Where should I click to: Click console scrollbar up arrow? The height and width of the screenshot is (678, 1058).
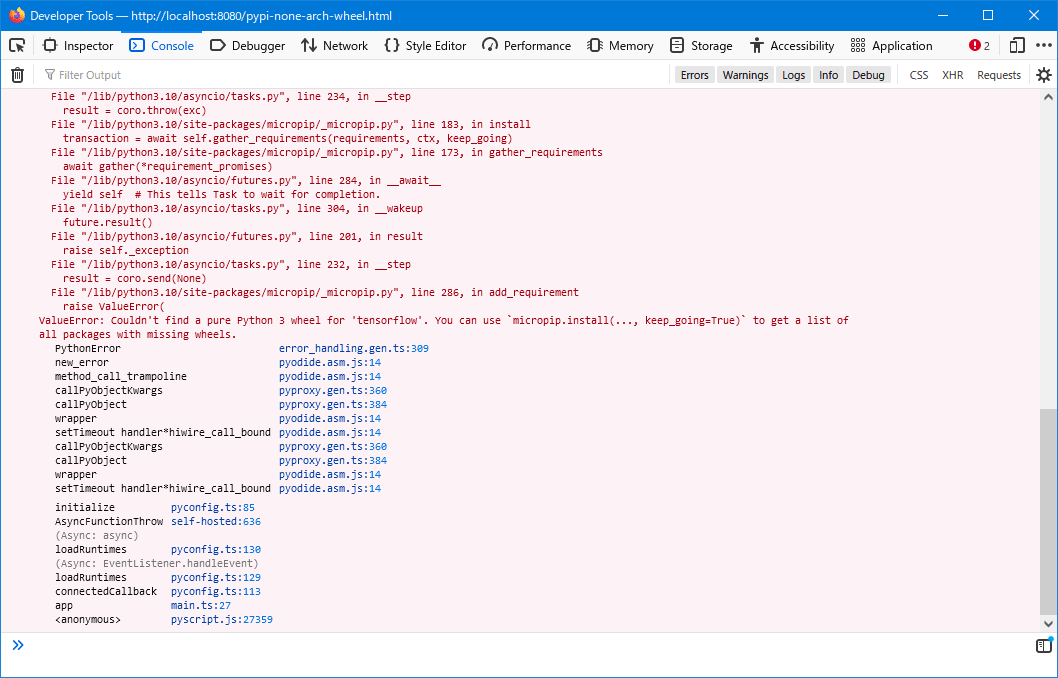(1049, 97)
